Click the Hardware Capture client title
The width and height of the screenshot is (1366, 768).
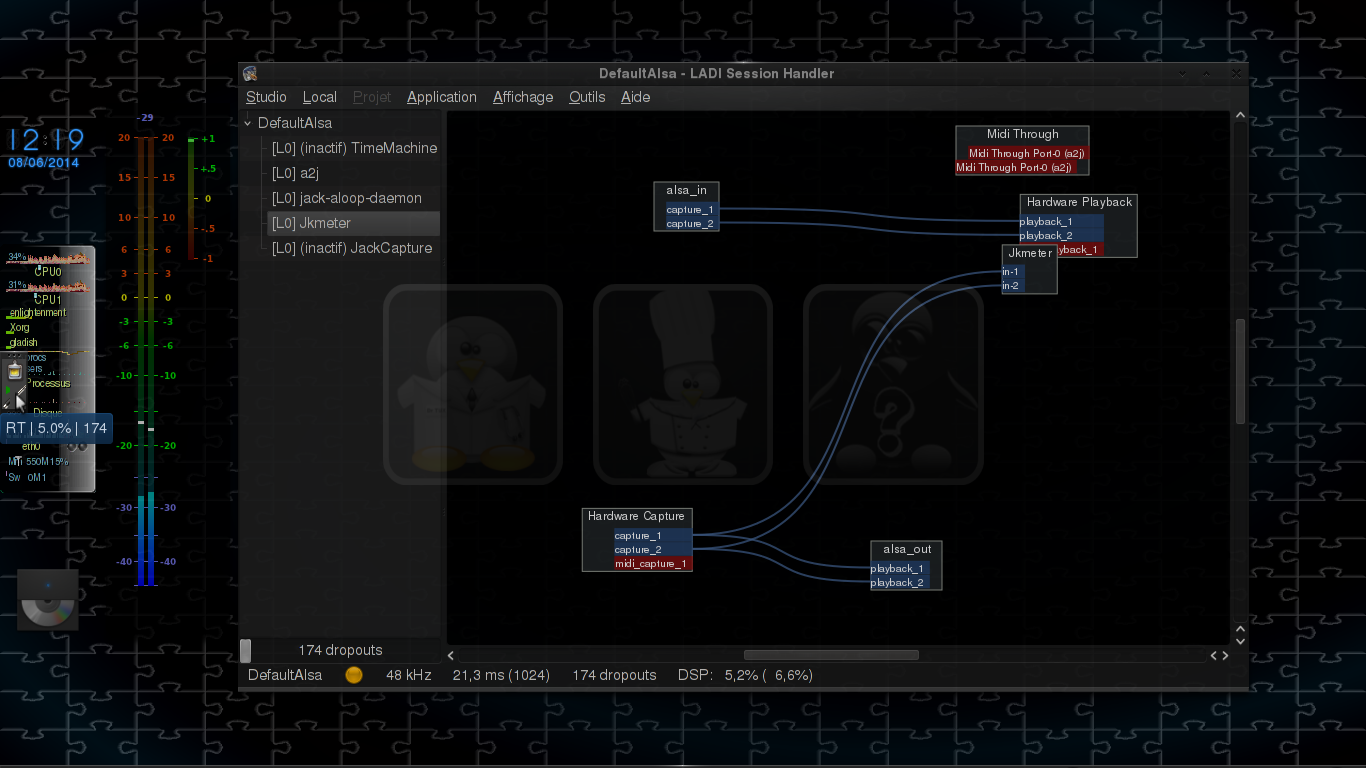[636, 516]
